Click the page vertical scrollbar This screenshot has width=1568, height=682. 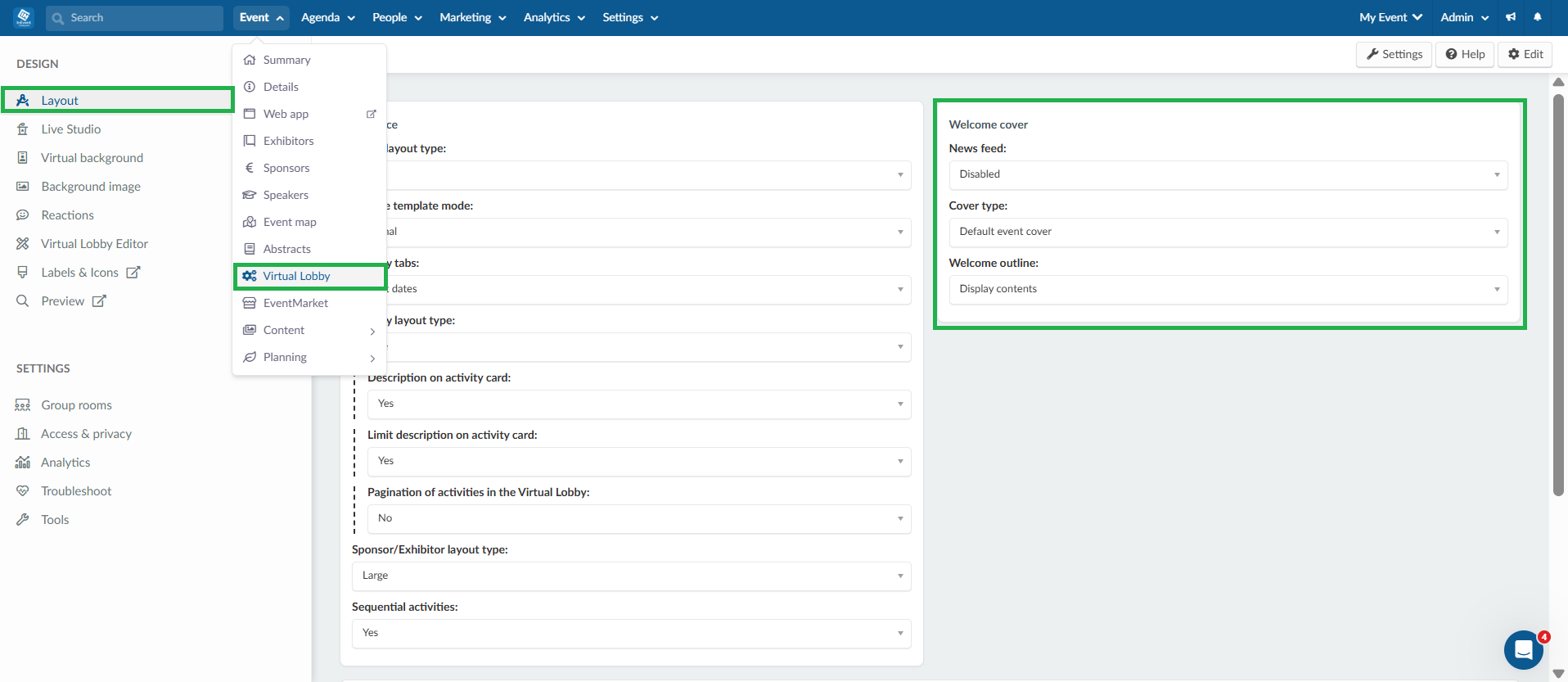pyautogui.click(x=1558, y=295)
